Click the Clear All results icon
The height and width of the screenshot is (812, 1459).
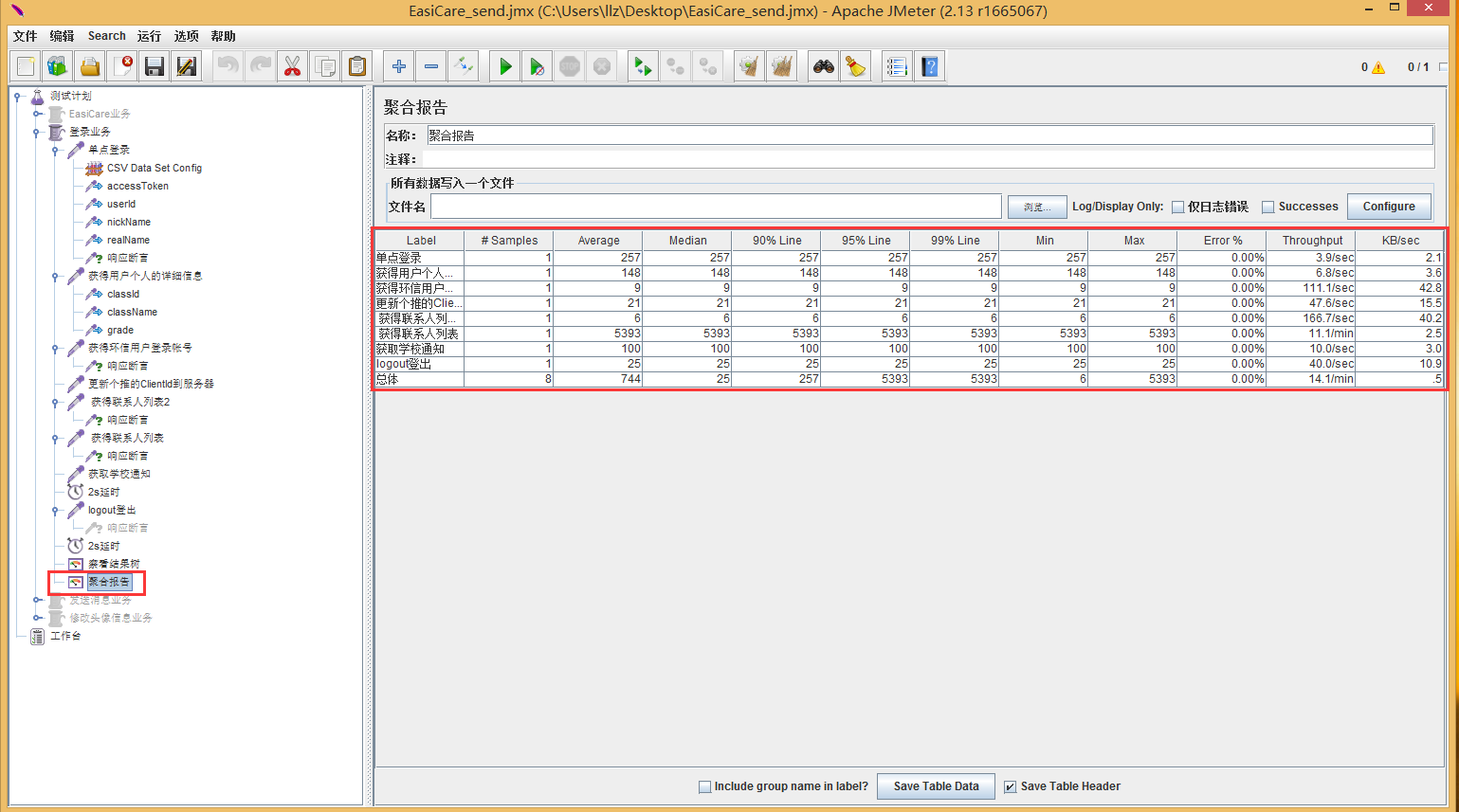782,66
